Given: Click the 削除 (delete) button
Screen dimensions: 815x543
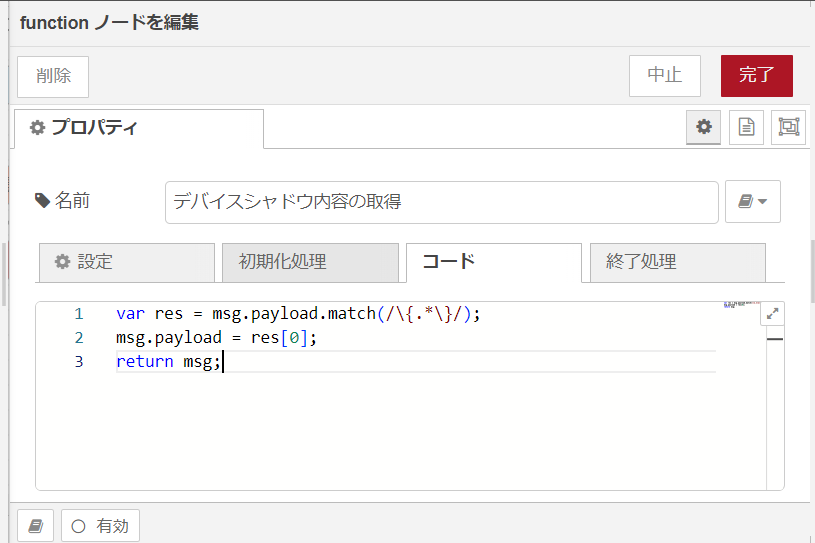Looking at the screenshot, I should tap(53, 76).
